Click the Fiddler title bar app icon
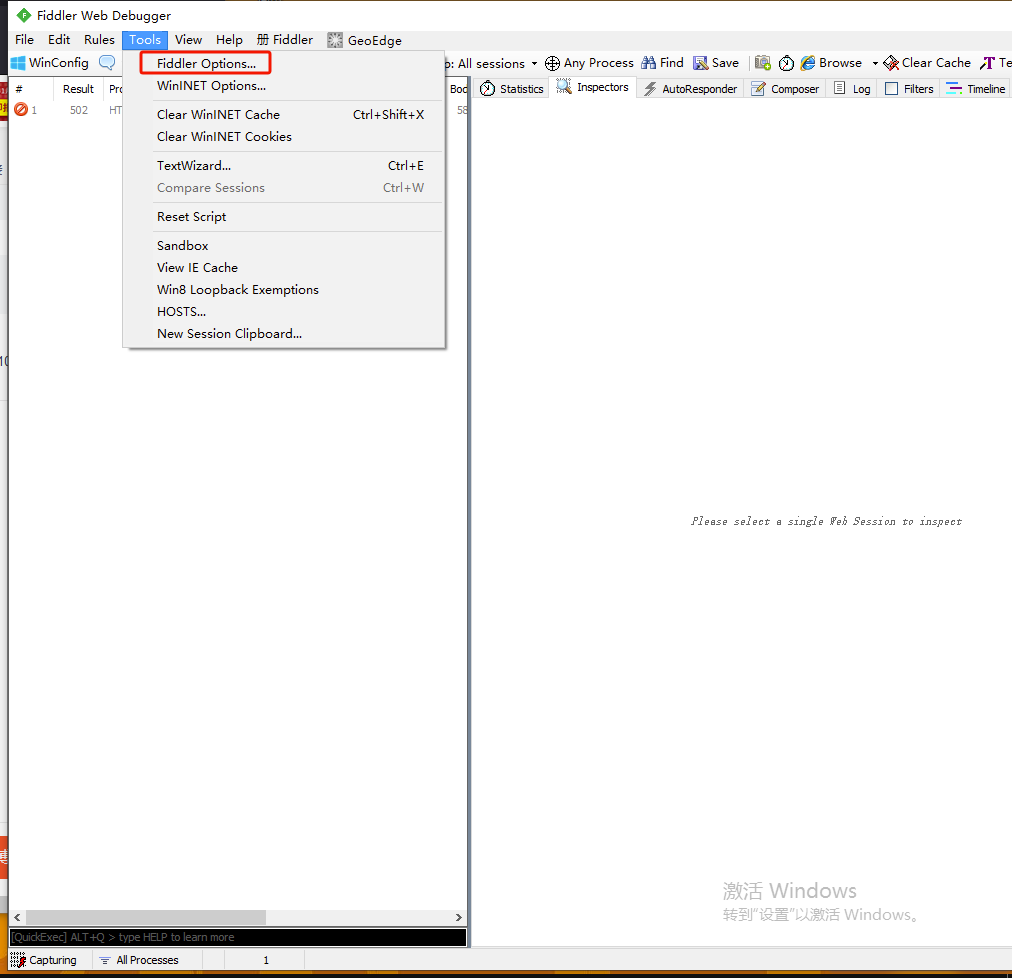The image size is (1012, 978). click(x=24, y=15)
